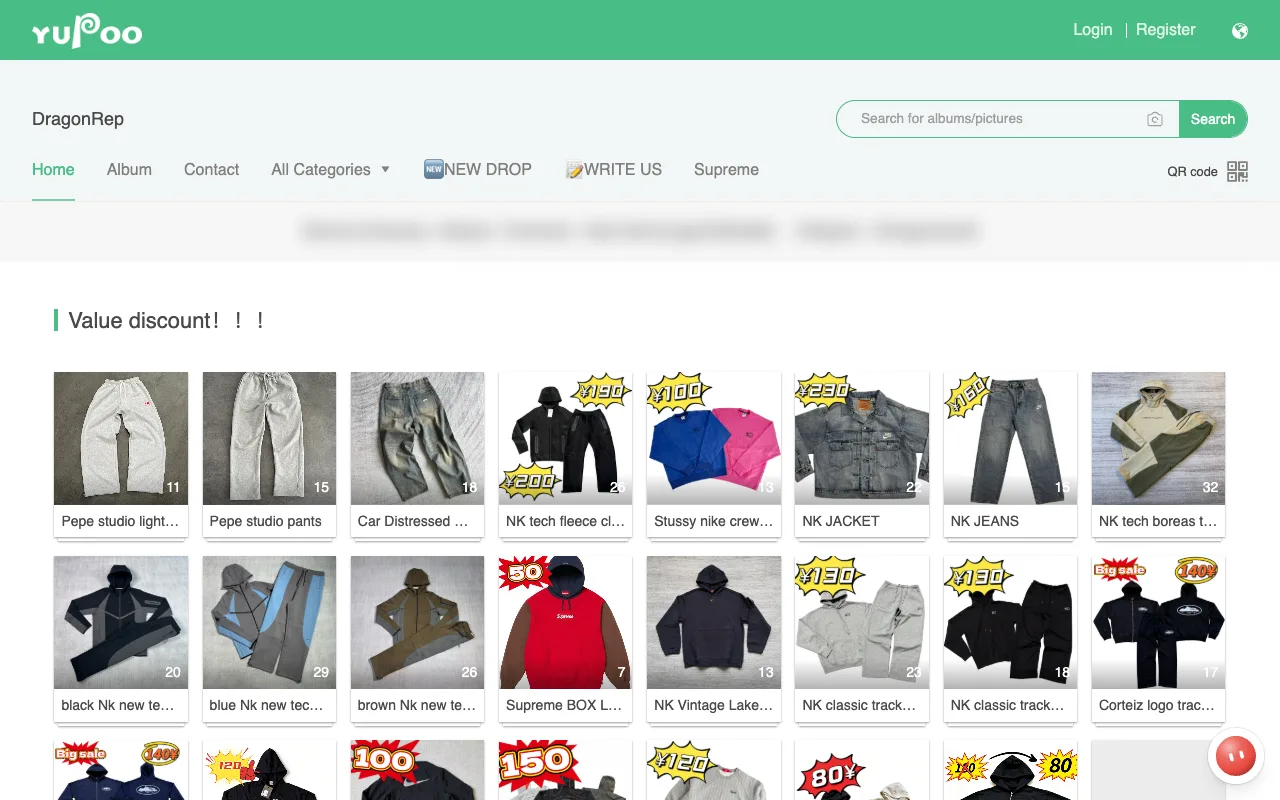Open the Supreme BOX Logo hoodie album
The image size is (1280, 800).
(566, 622)
